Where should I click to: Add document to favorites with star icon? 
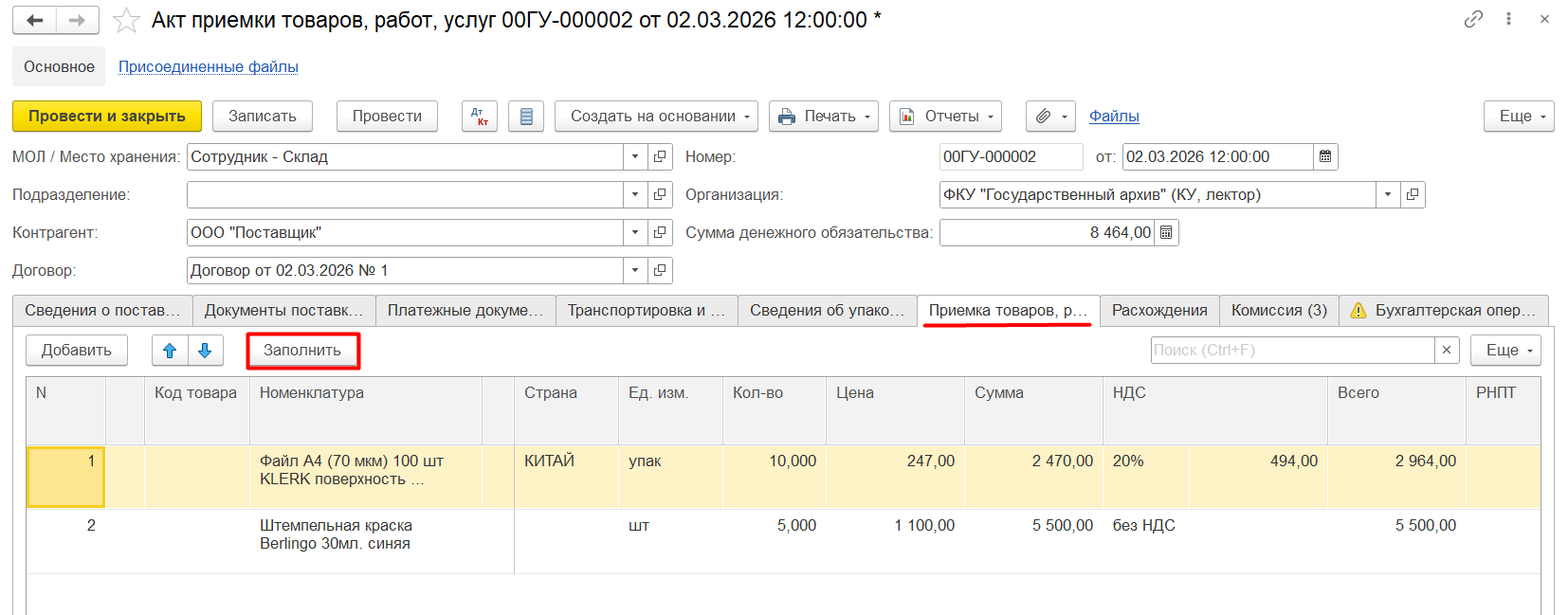[126, 20]
